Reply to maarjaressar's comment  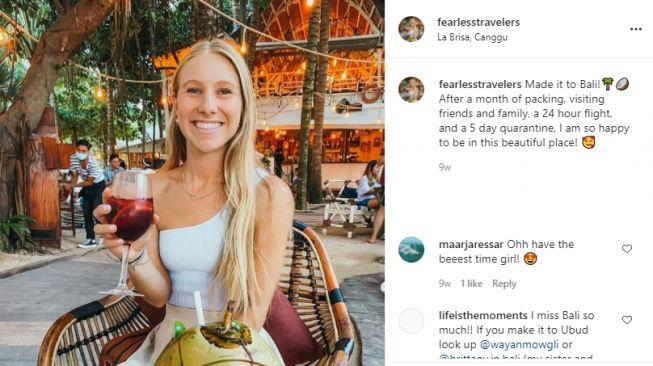pyautogui.click(x=504, y=284)
